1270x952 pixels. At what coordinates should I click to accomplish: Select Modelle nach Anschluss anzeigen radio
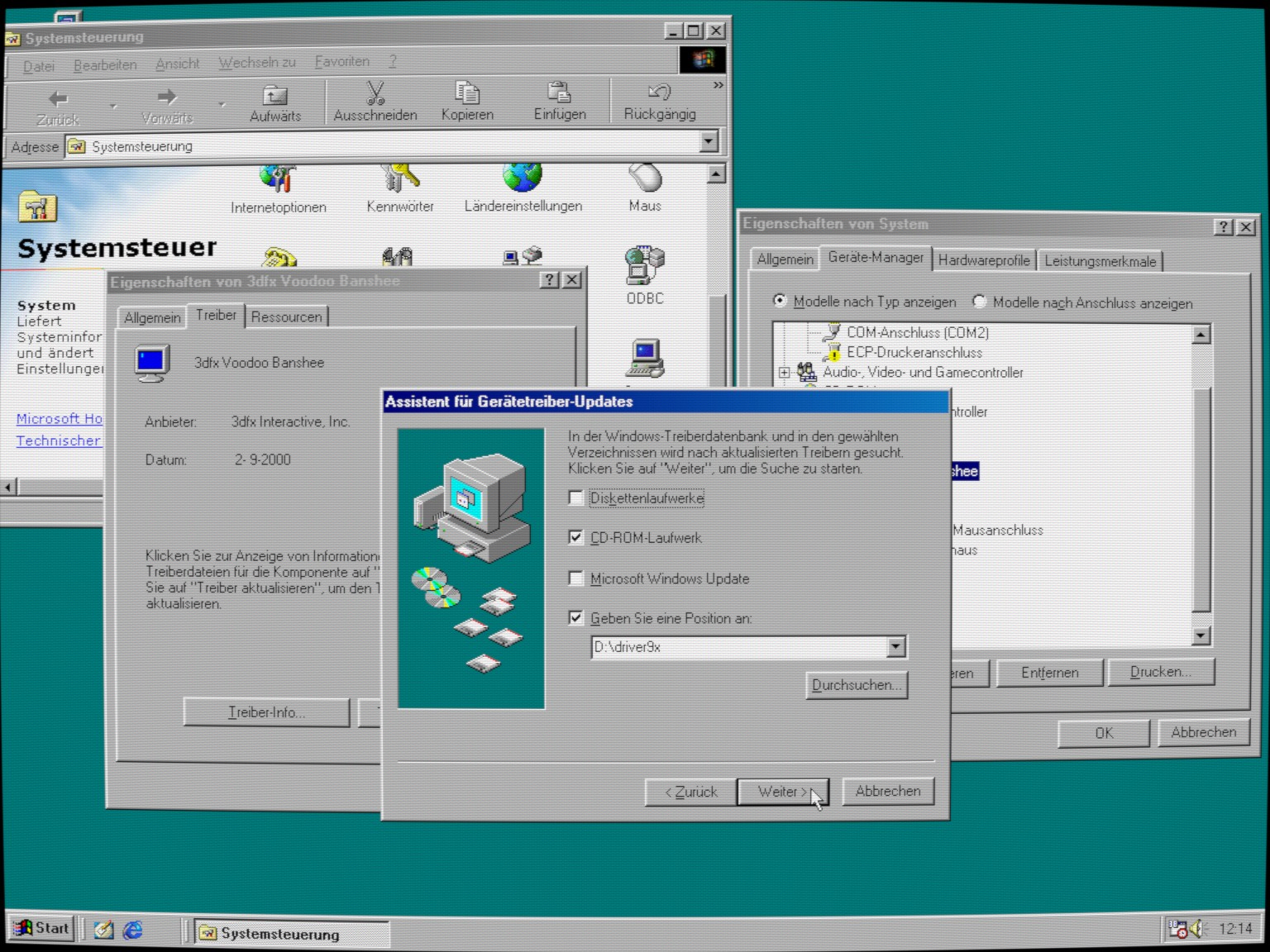[x=980, y=302]
